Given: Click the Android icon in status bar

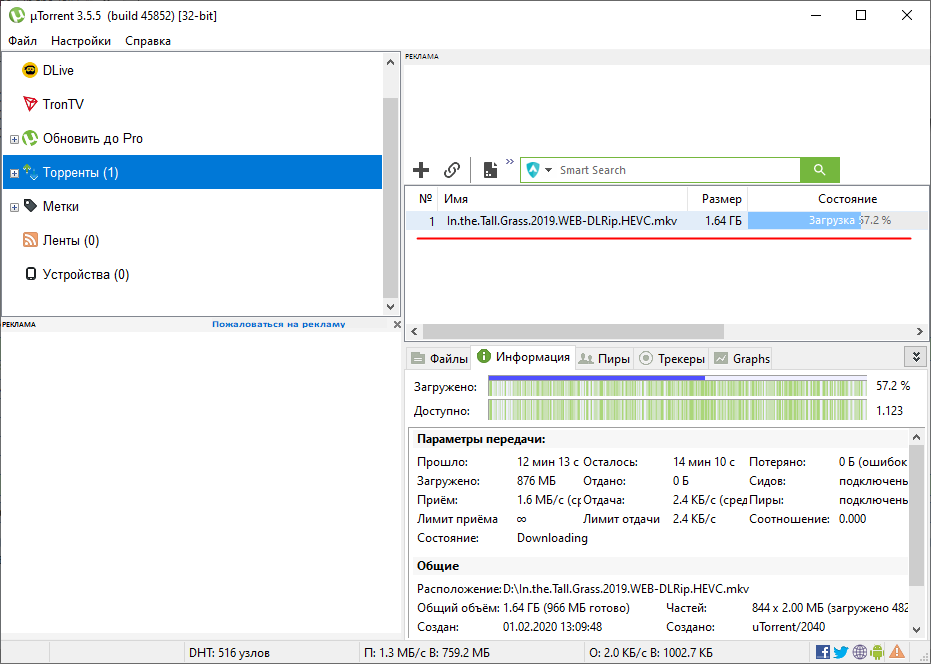Looking at the screenshot, I should [877, 652].
